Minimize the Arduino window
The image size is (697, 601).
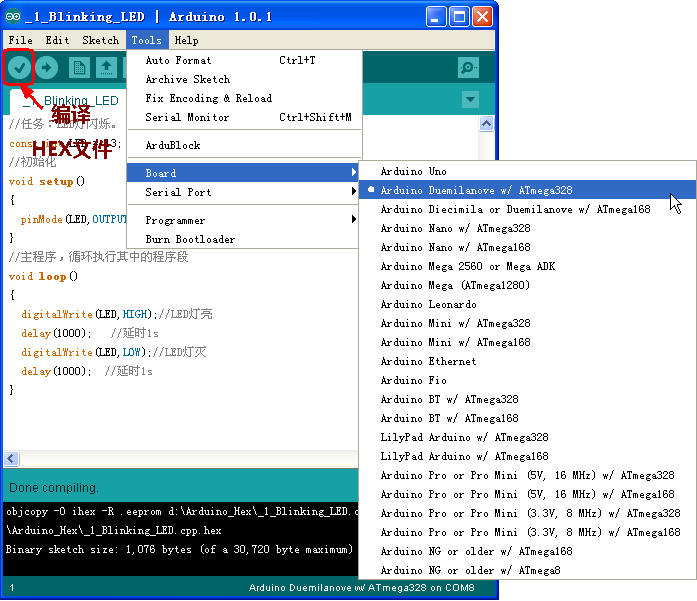pyautogui.click(x=435, y=17)
